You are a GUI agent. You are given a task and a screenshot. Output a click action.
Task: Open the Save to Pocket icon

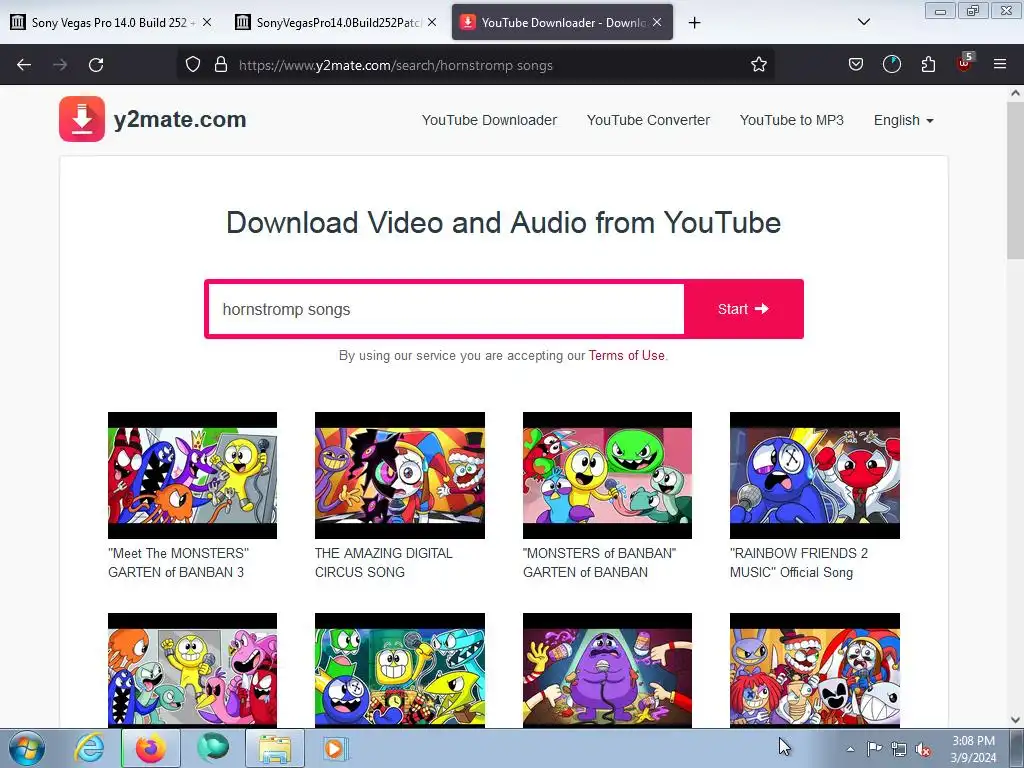coord(856,64)
